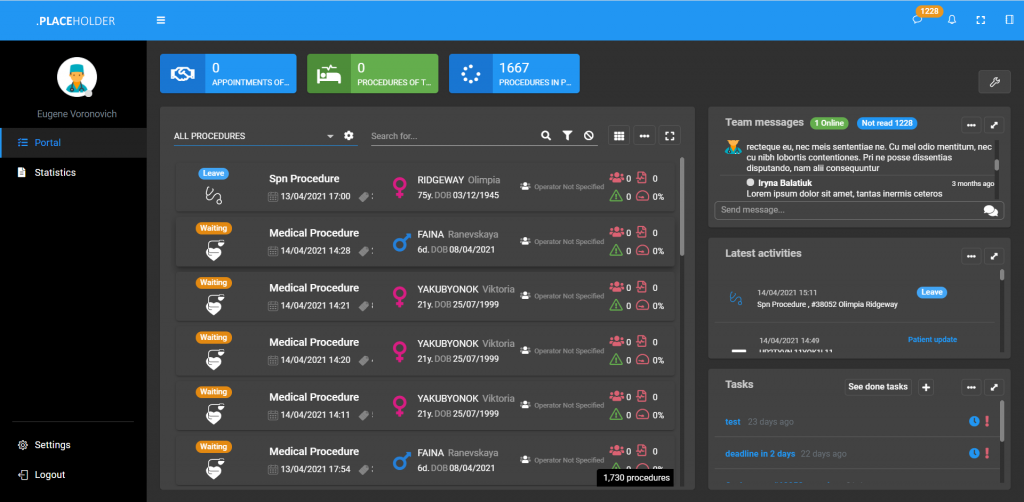1024x502 pixels.
Task: Switch procedures to grid view
Action: [x=619, y=136]
